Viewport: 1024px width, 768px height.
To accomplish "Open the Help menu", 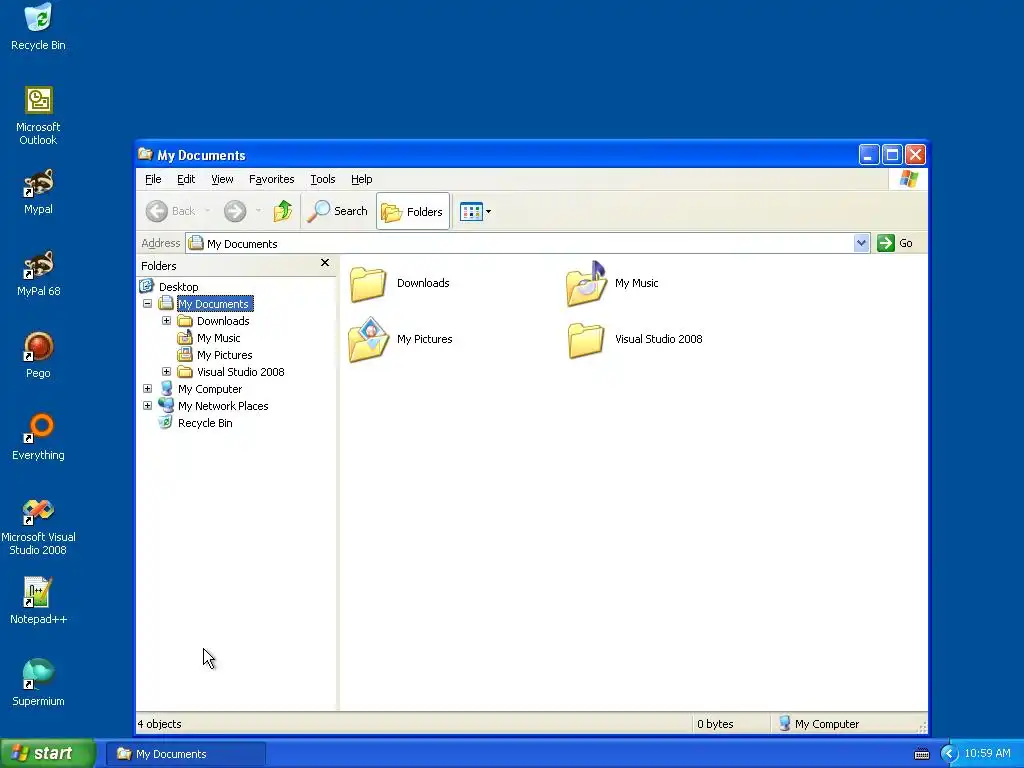I will click(x=361, y=179).
